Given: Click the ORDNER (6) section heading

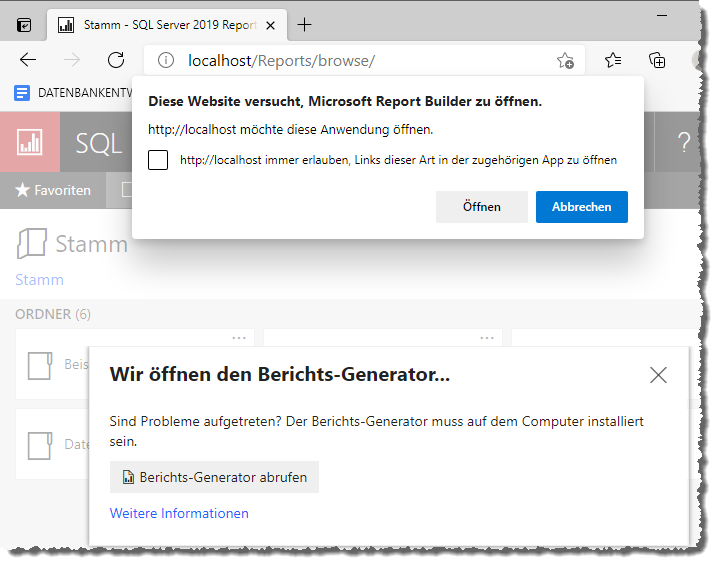Looking at the screenshot, I should (53, 314).
